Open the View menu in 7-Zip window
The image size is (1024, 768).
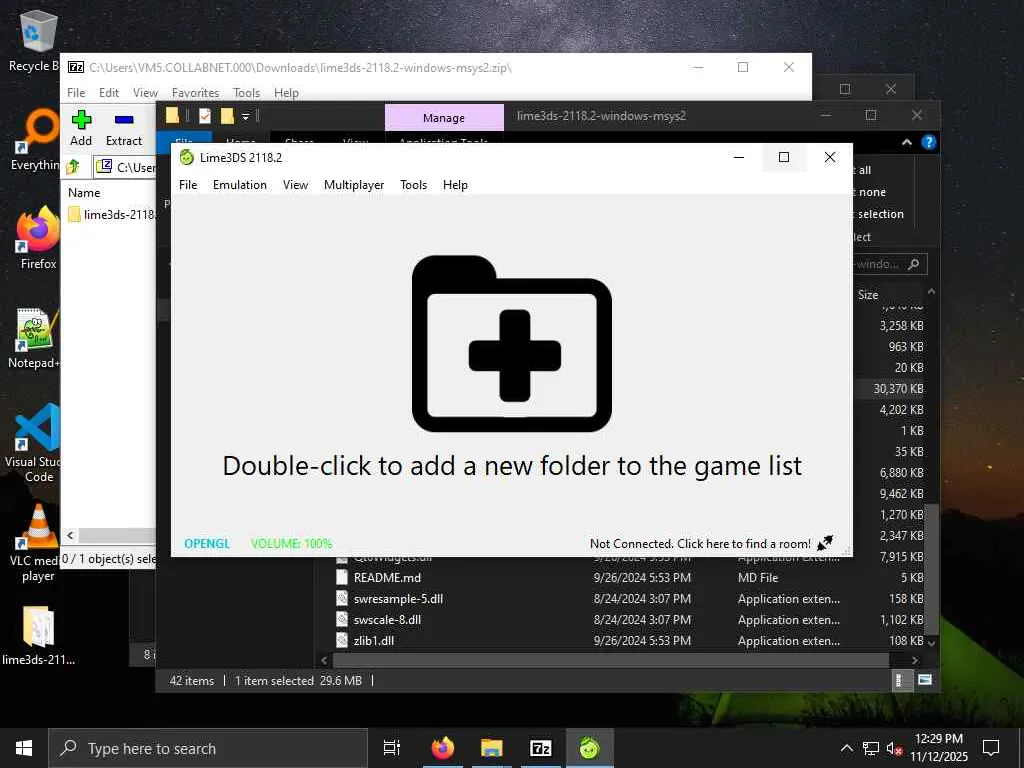point(145,93)
